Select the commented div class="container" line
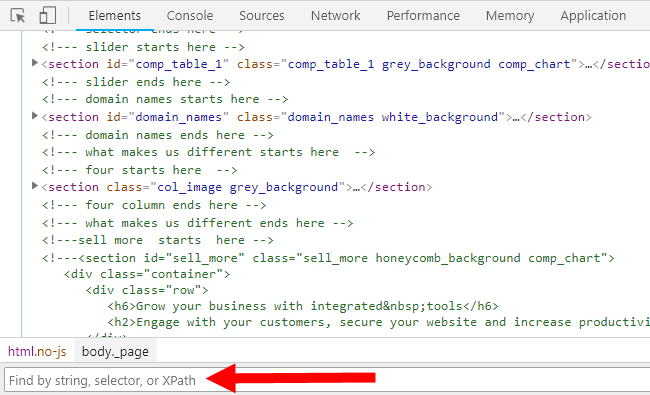 [x=147, y=274]
